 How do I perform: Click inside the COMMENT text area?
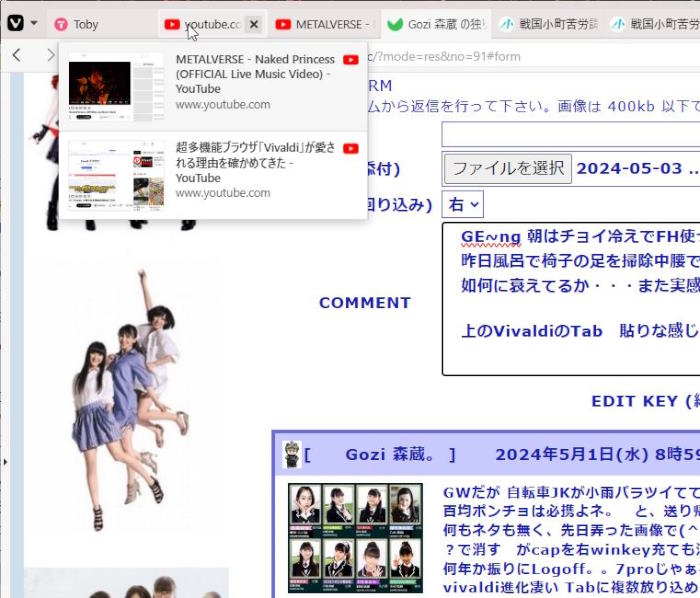point(570,300)
